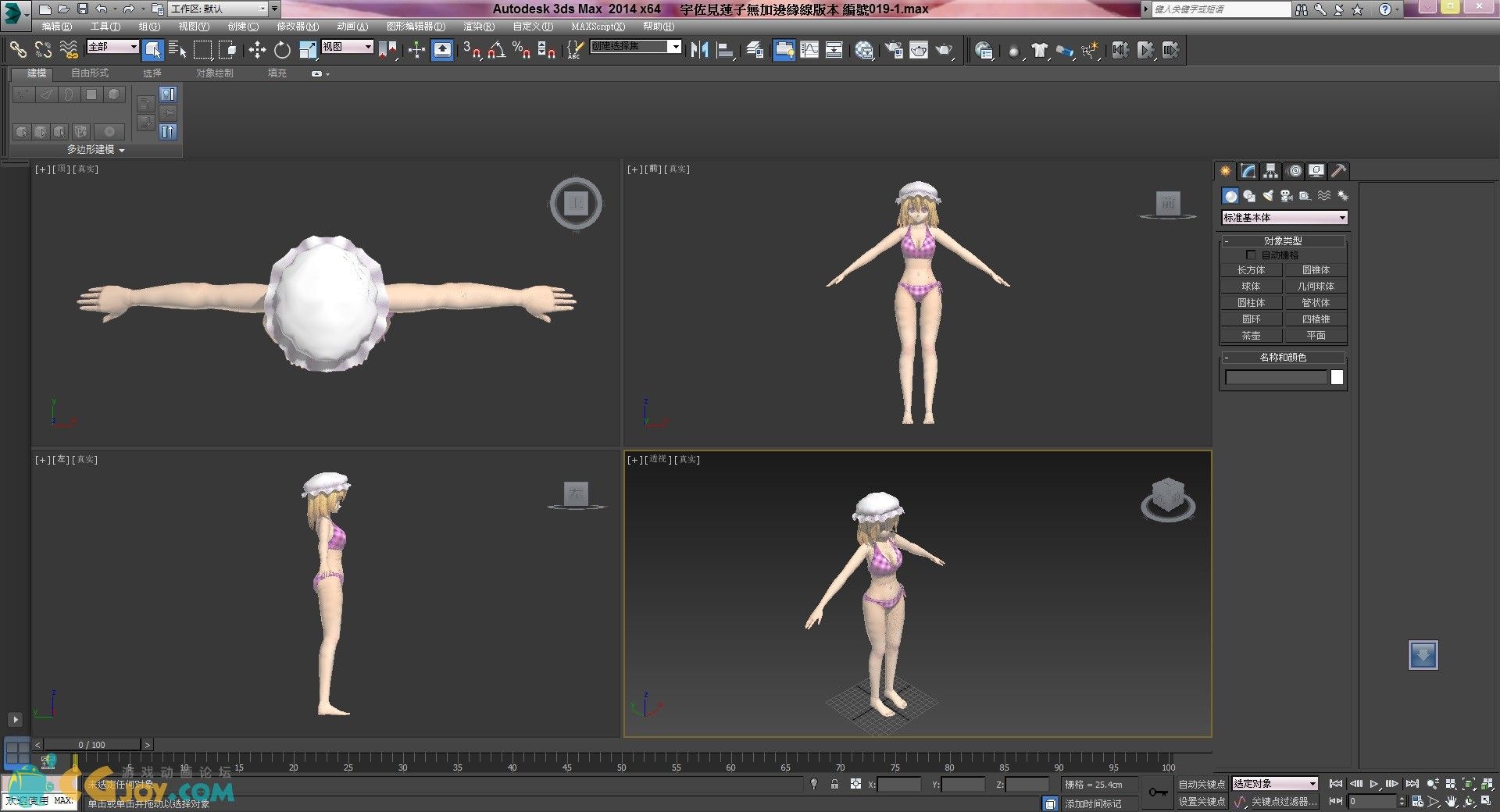Select the Link tool in main toolbar
Screen dimensions: 1500x812
pyautogui.click(x=17, y=50)
